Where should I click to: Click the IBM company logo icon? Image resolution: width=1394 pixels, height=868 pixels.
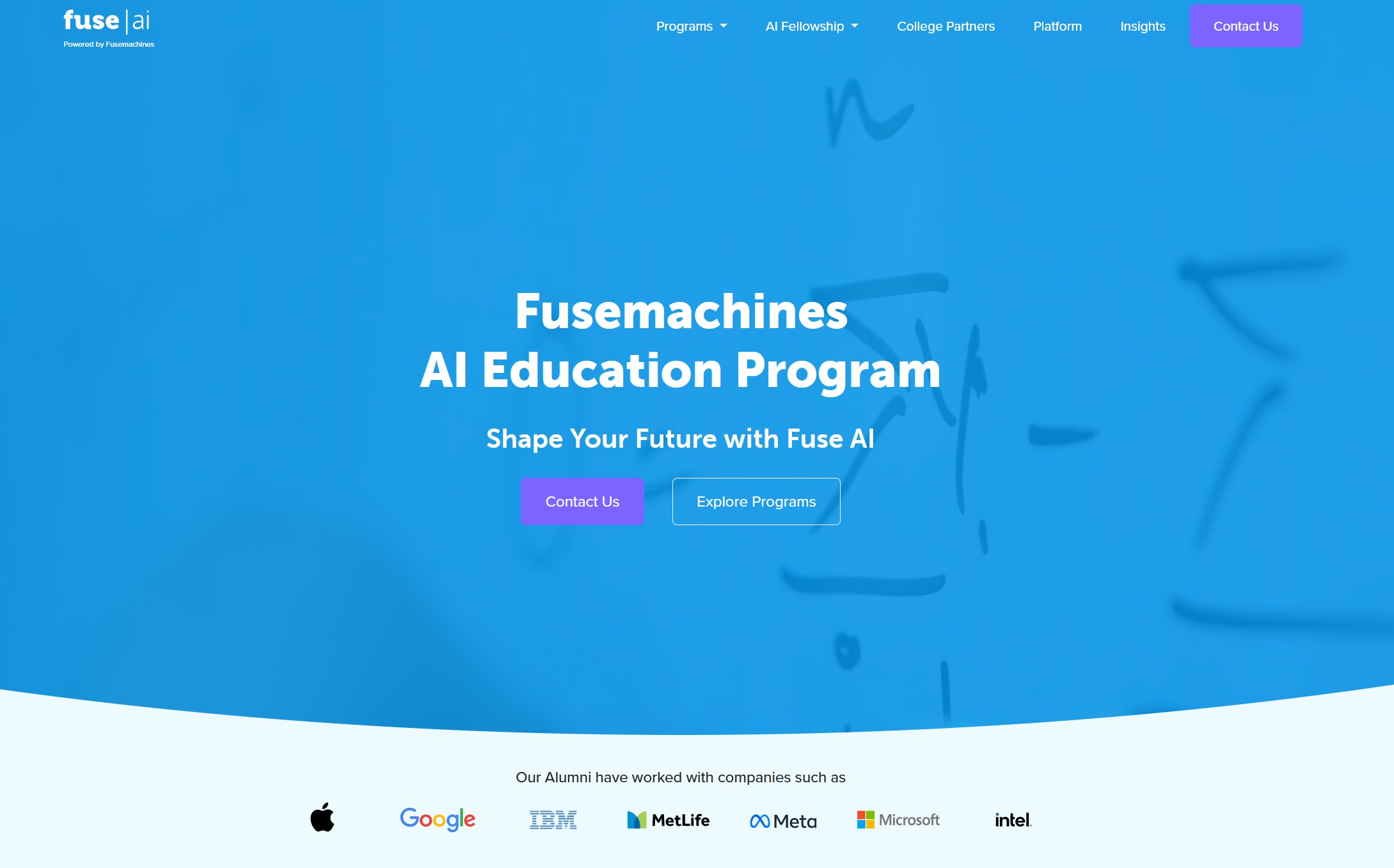click(x=555, y=818)
